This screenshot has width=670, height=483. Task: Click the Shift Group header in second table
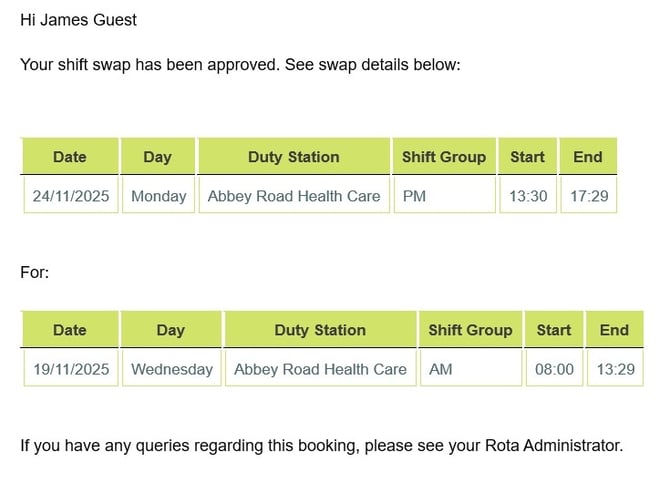pos(470,330)
